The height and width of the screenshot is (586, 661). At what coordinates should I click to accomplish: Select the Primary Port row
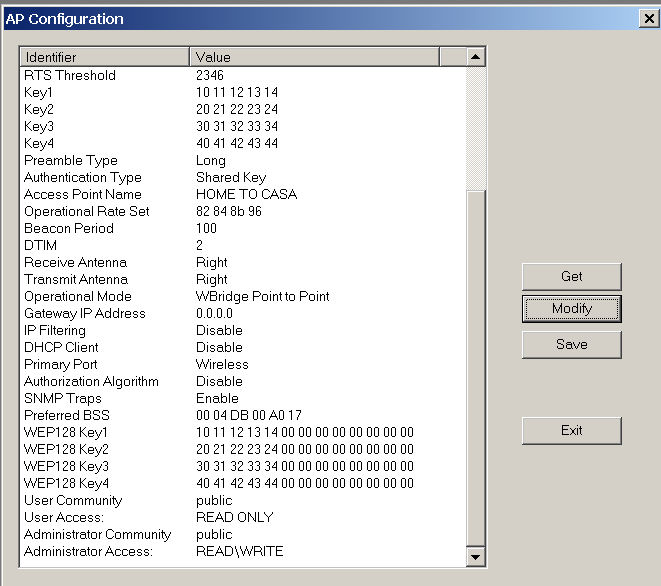[x=243, y=364]
